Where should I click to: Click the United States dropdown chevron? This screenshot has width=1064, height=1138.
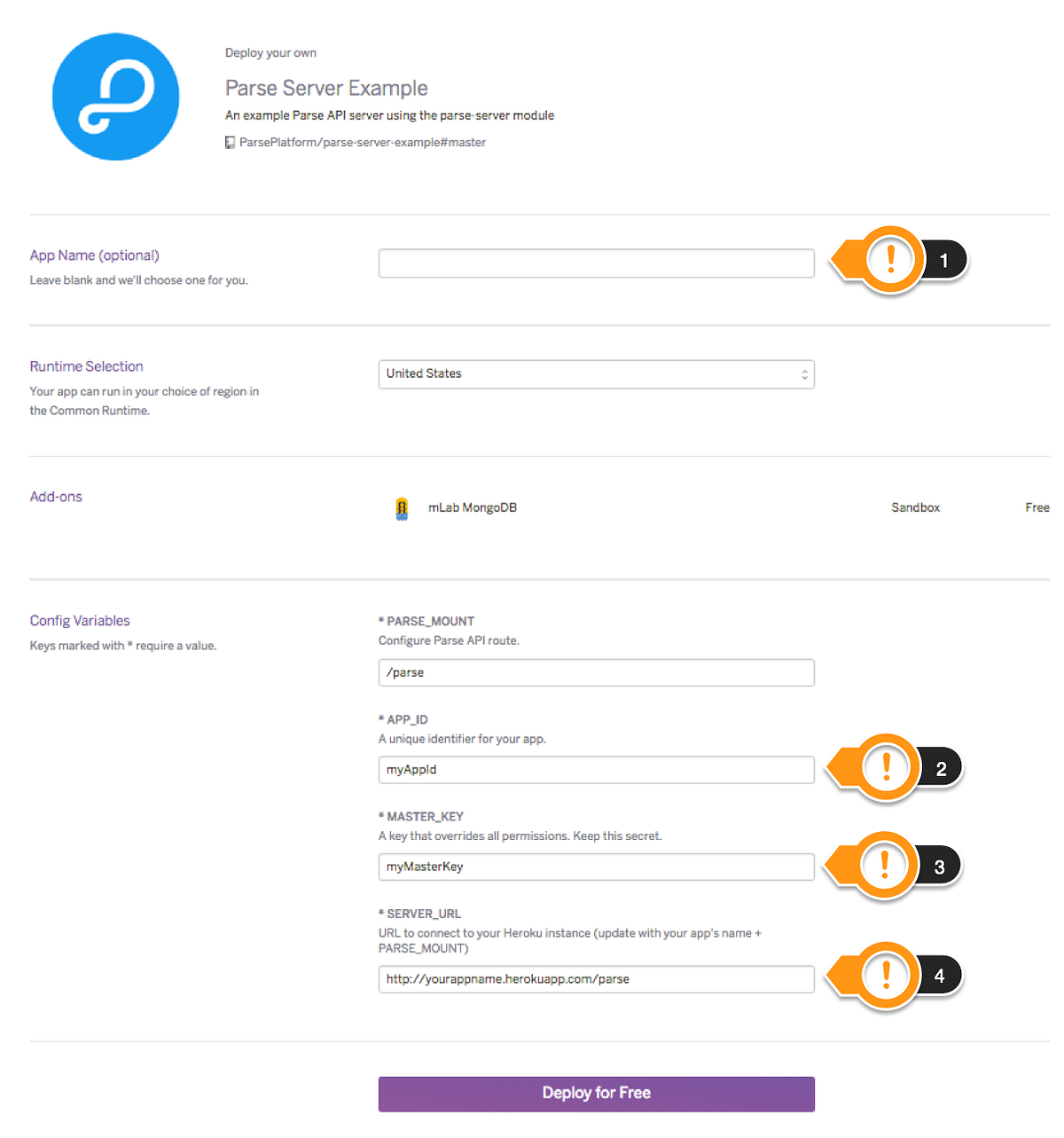coord(803,373)
